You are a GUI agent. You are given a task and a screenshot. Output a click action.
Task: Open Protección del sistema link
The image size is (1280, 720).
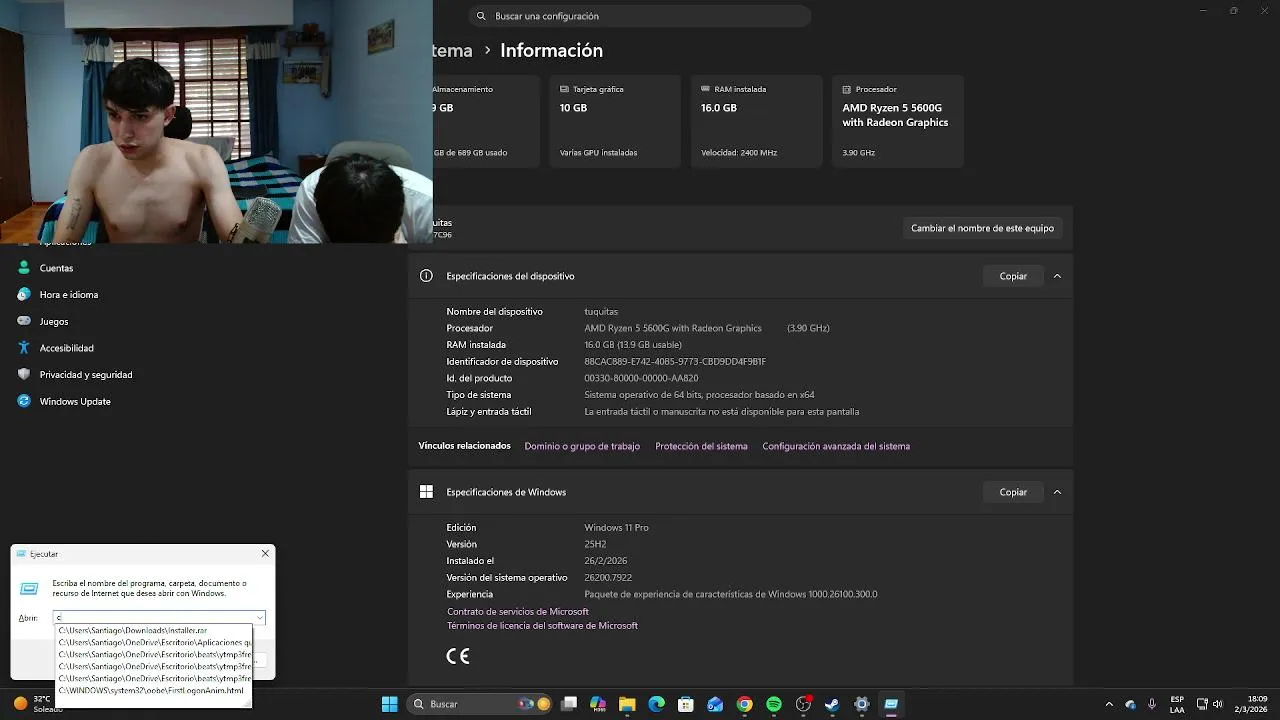(x=701, y=446)
